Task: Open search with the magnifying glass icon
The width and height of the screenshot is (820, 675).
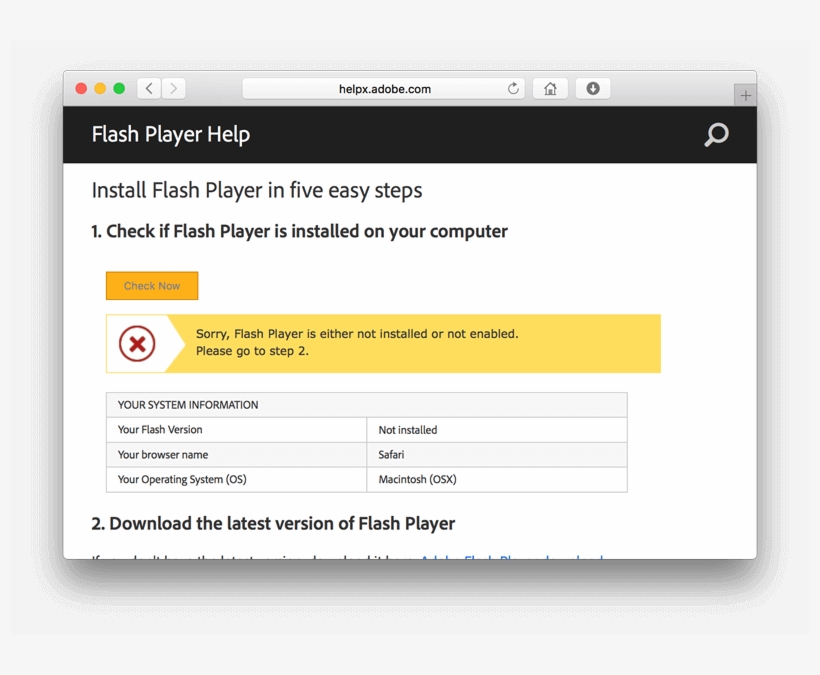Action: [x=716, y=134]
